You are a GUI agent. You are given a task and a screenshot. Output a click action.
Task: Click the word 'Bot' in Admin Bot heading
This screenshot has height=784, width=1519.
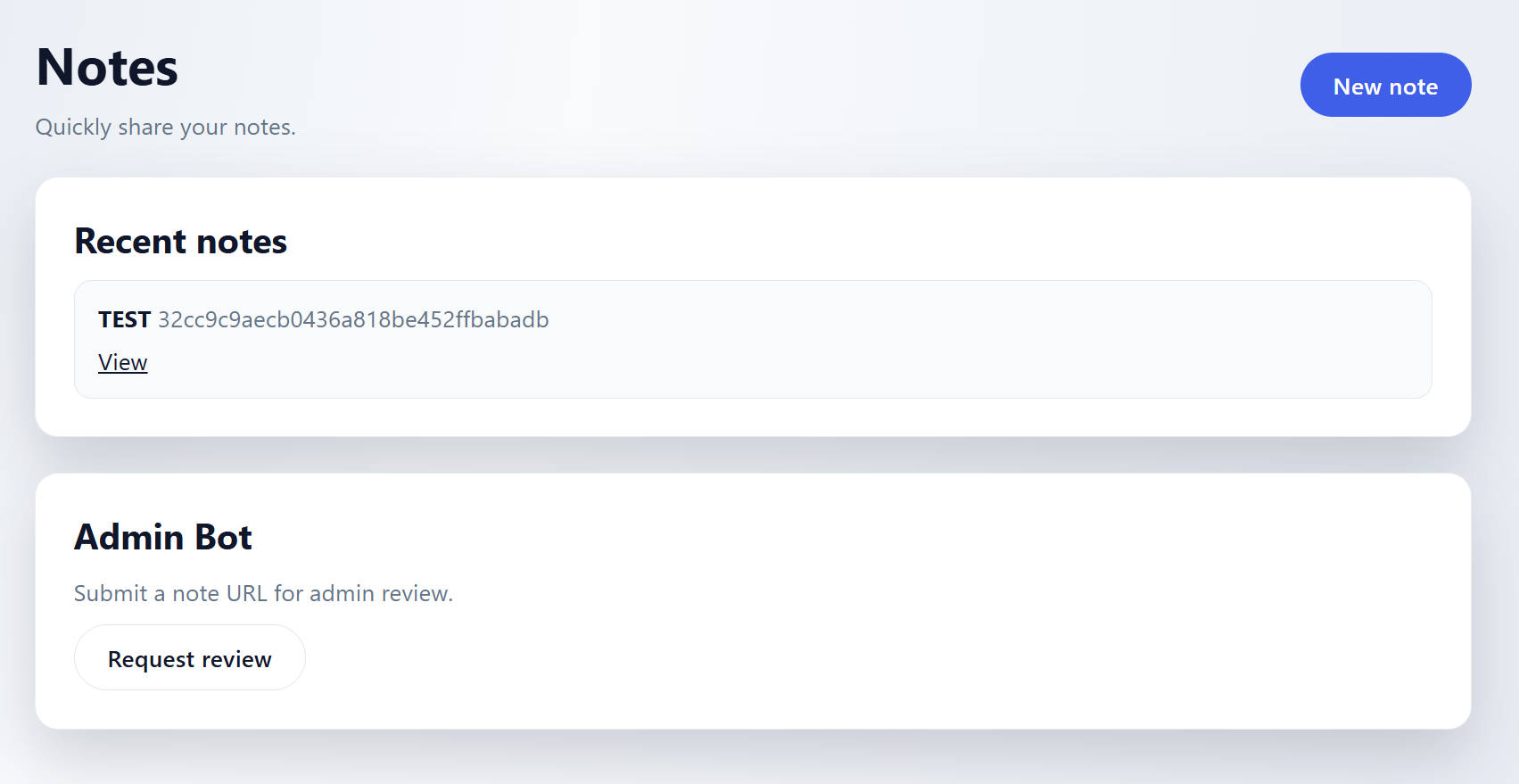tap(223, 538)
